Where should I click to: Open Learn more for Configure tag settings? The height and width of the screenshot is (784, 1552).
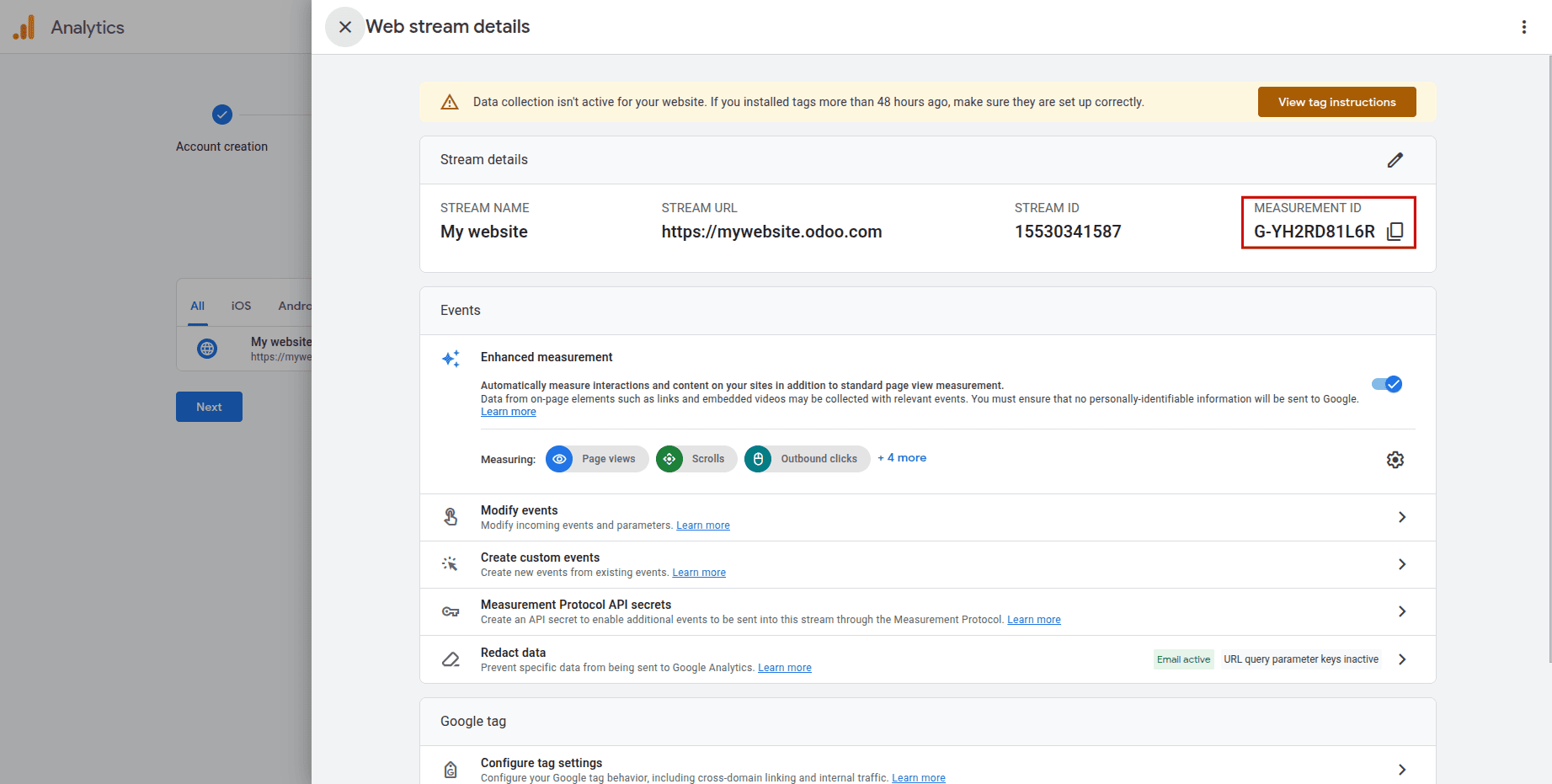(x=919, y=778)
